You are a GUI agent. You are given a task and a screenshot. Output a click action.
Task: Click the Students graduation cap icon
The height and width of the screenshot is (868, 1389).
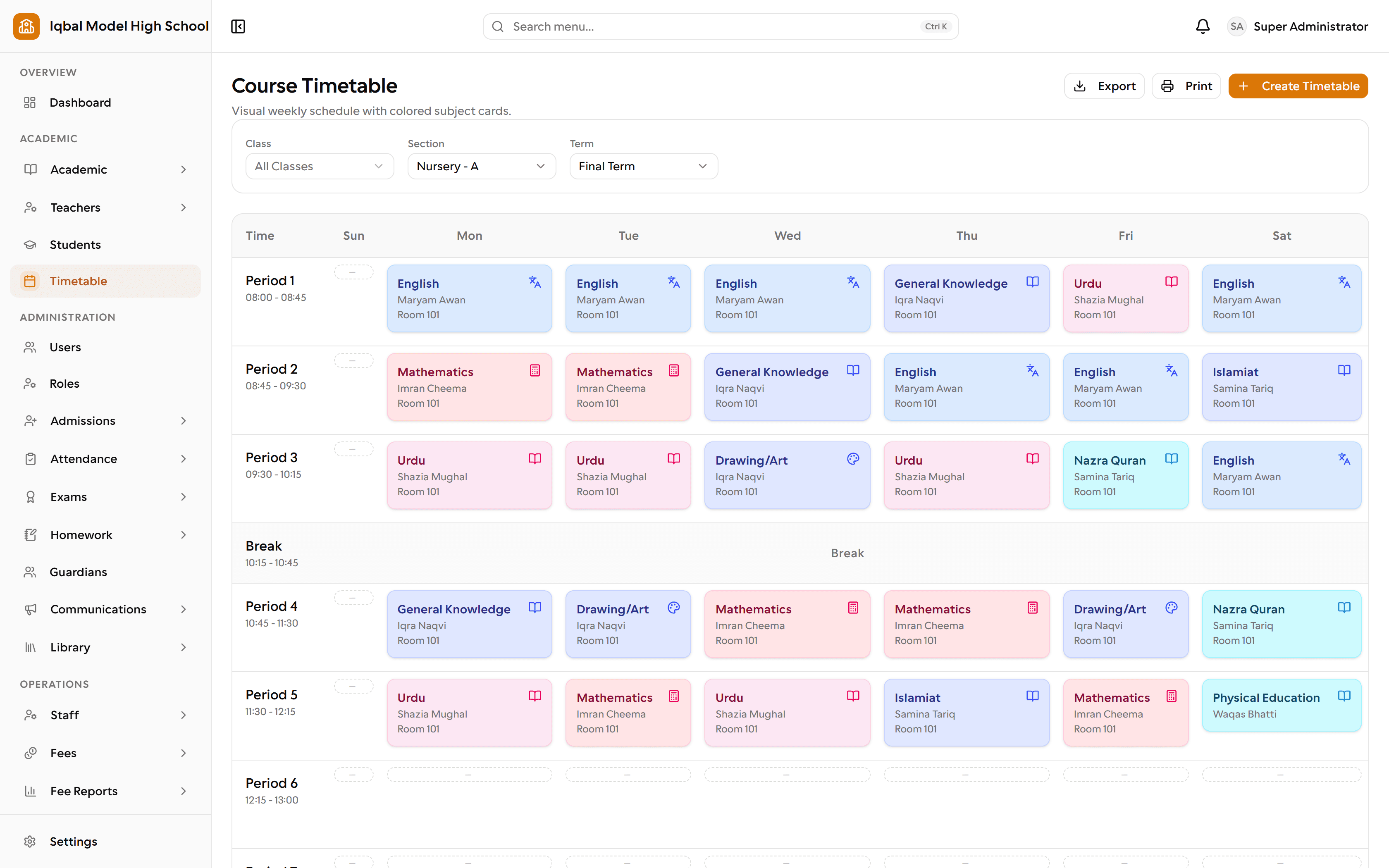point(30,245)
